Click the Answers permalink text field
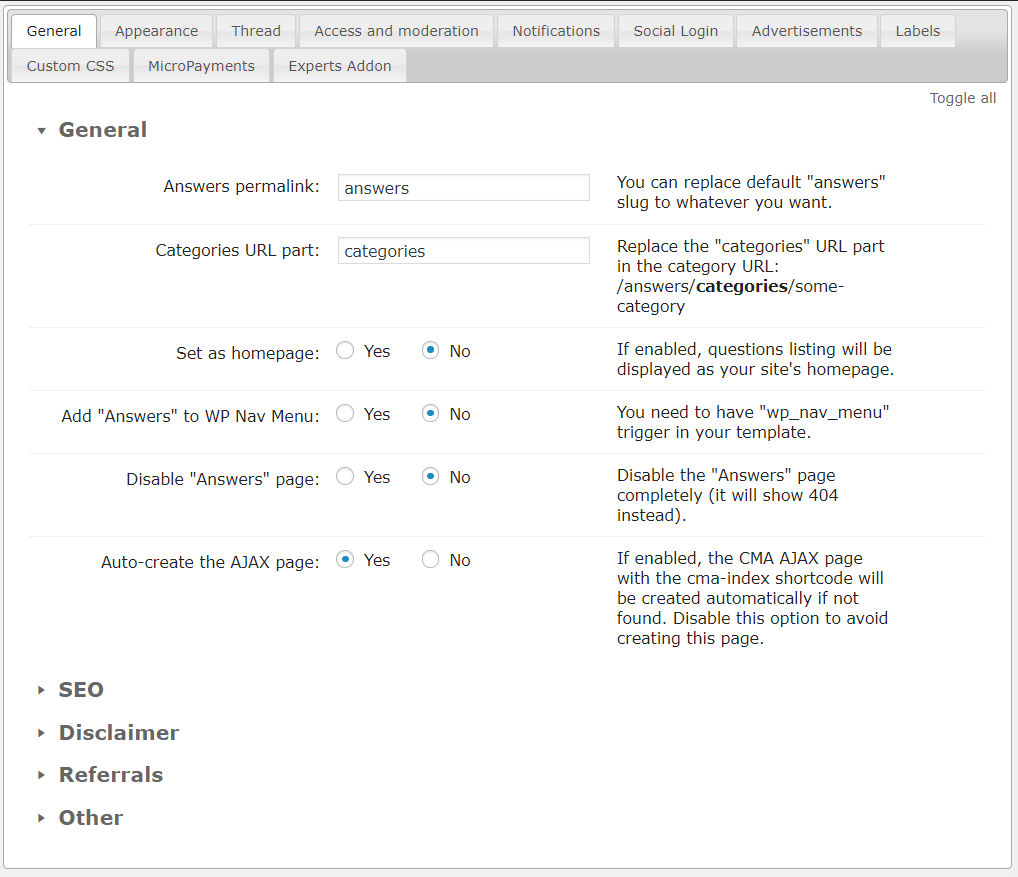The height and width of the screenshot is (877, 1018). (x=463, y=188)
